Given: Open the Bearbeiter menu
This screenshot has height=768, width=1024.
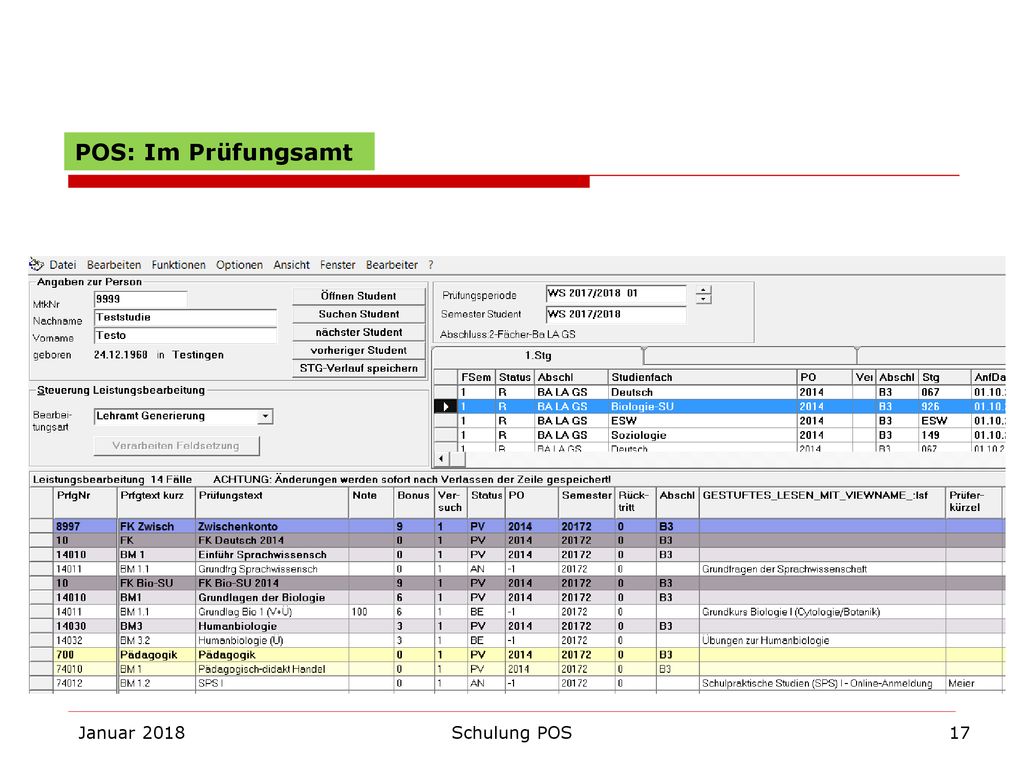Looking at the screenshot, I should pos(391,264).
